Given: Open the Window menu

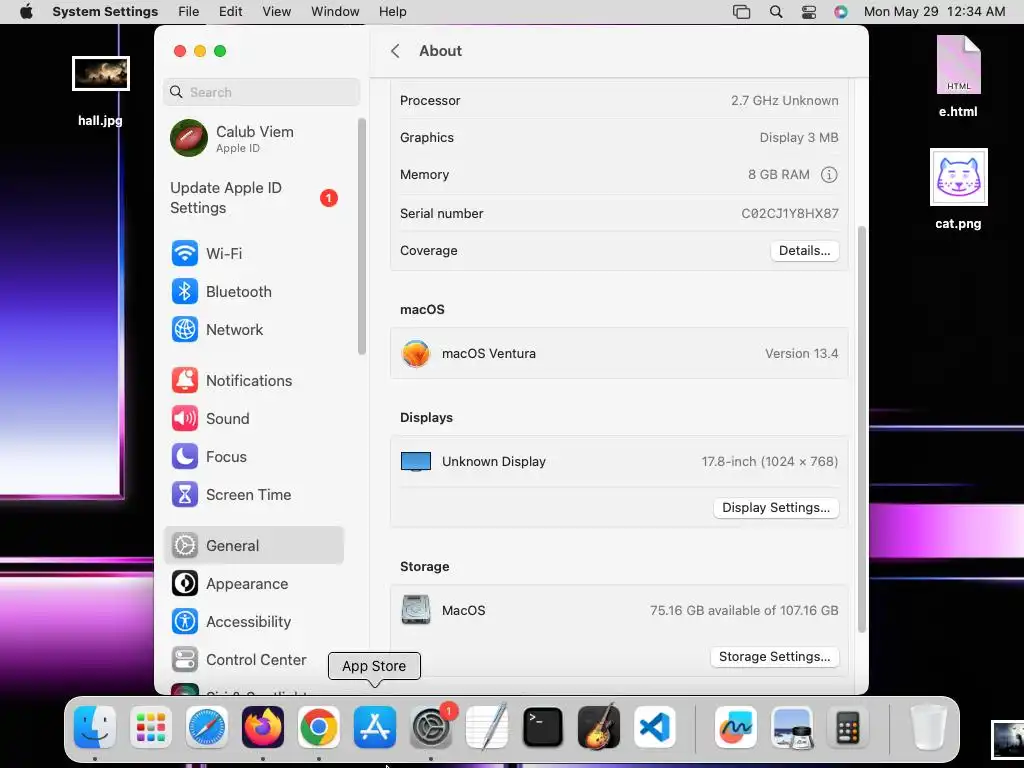Looking at the screenshot, I should 335,12.
